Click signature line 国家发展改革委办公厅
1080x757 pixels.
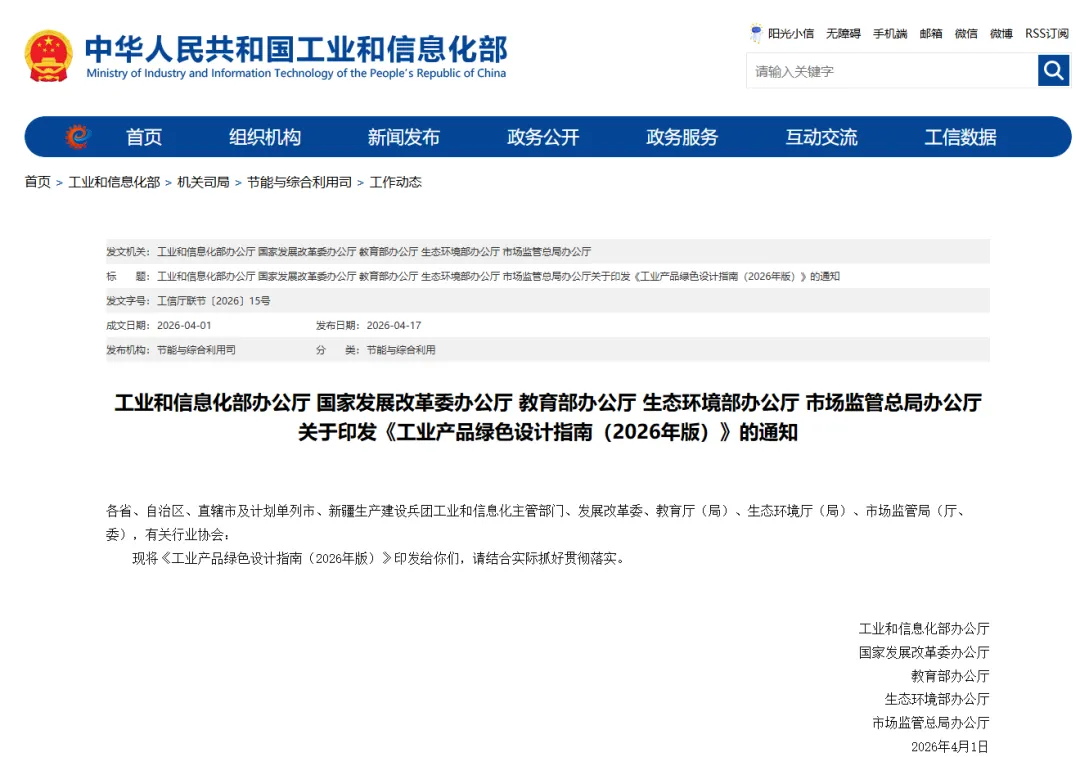pyautogui.click(x=924, y=652)
